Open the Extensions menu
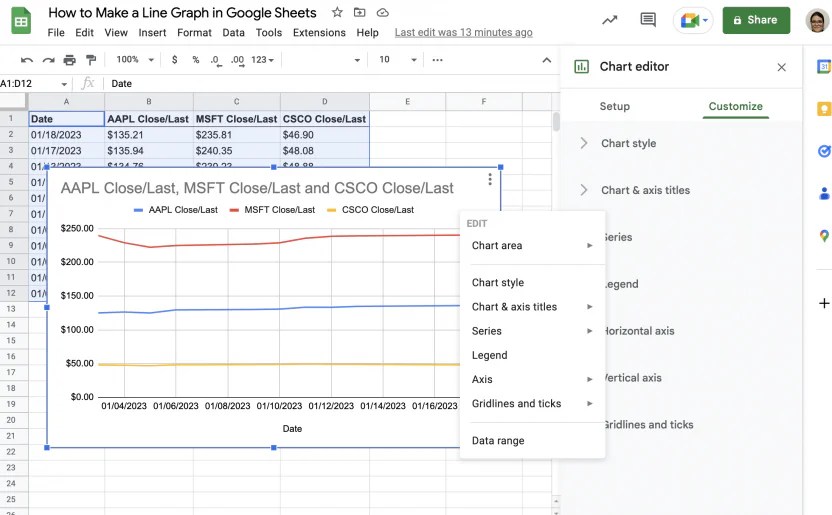The height and width of the screenshot is (515, 832). [319, 33]
